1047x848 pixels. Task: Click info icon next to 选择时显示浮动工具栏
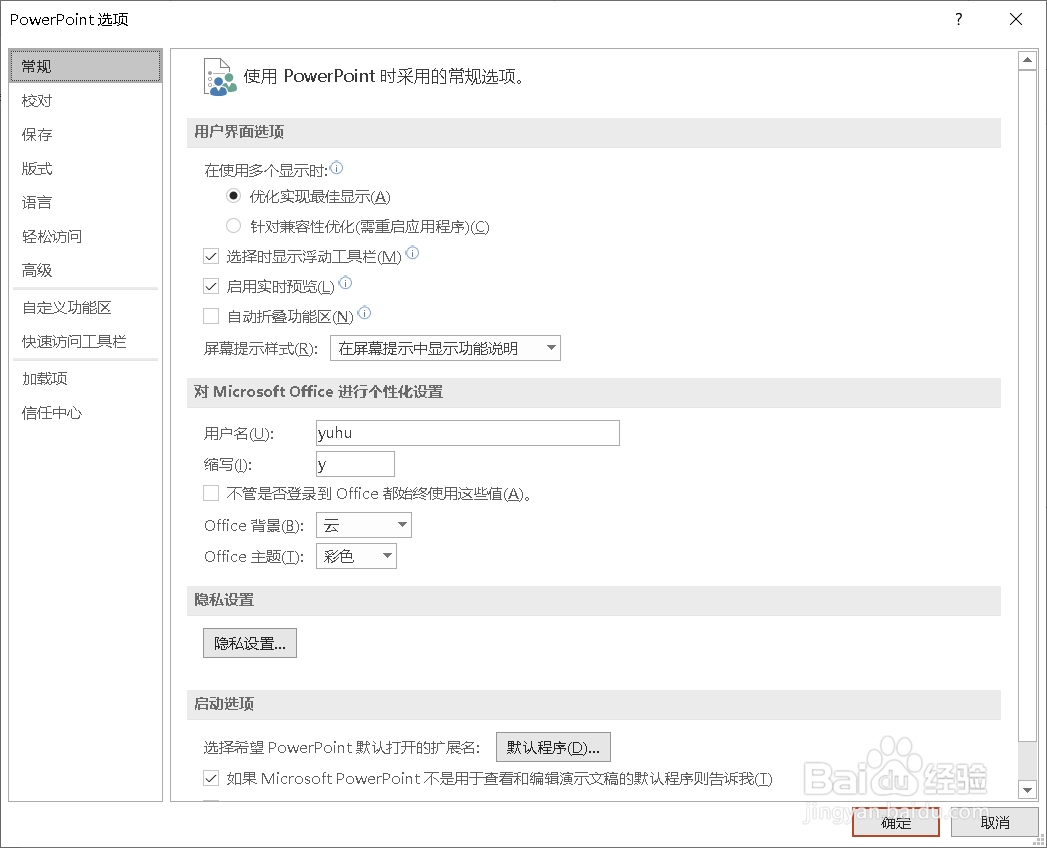click(413, 252)
